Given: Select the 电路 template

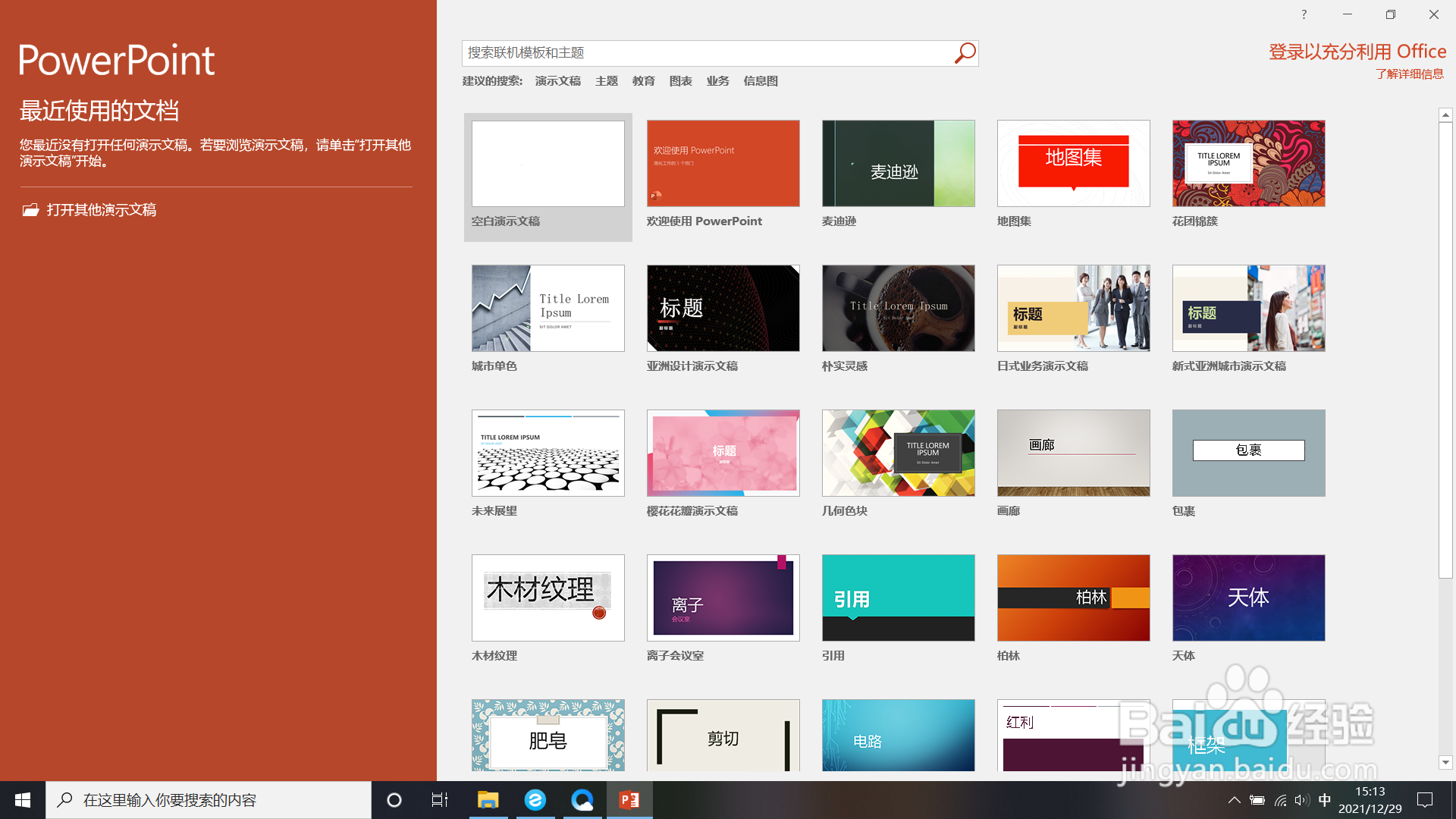Looking at the screenshot, I should pos(898,735).
